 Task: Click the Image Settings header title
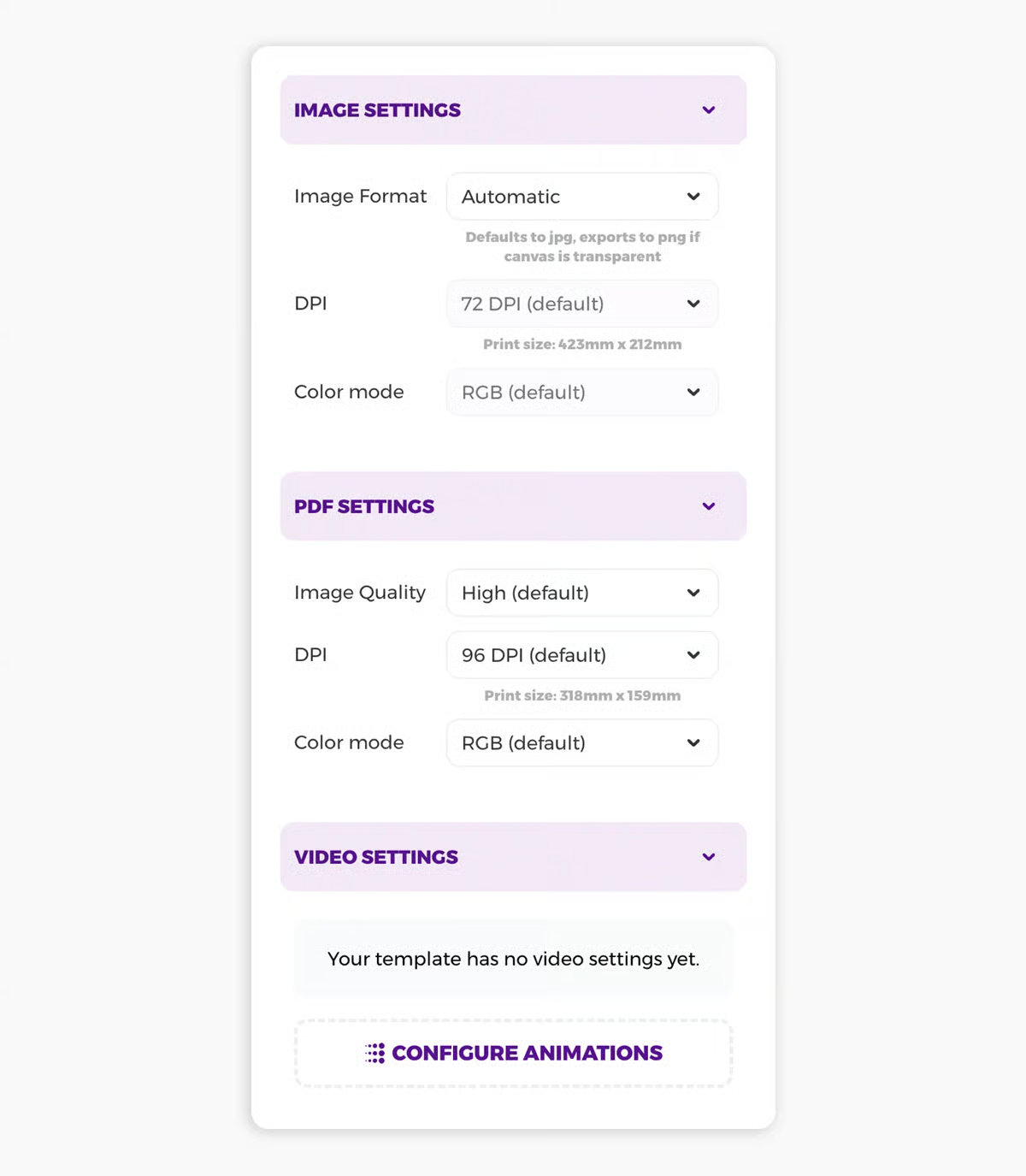point(377,110)
